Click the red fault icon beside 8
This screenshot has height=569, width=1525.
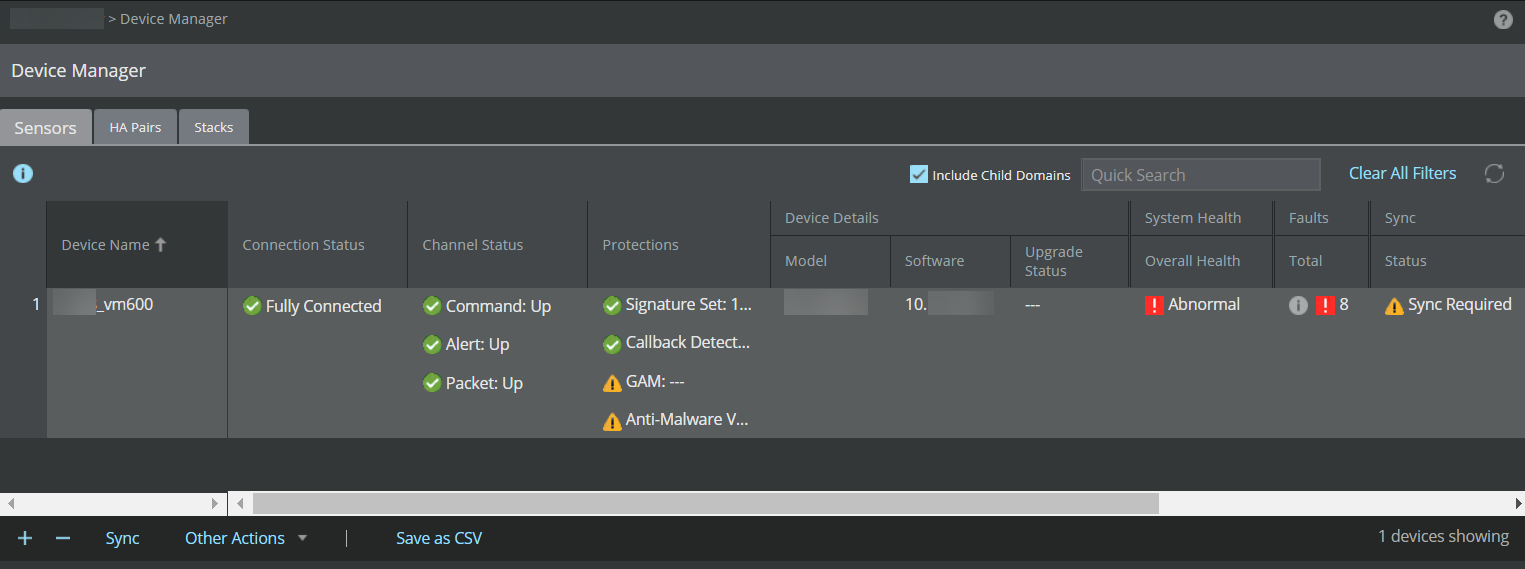tap(1326, 306)
